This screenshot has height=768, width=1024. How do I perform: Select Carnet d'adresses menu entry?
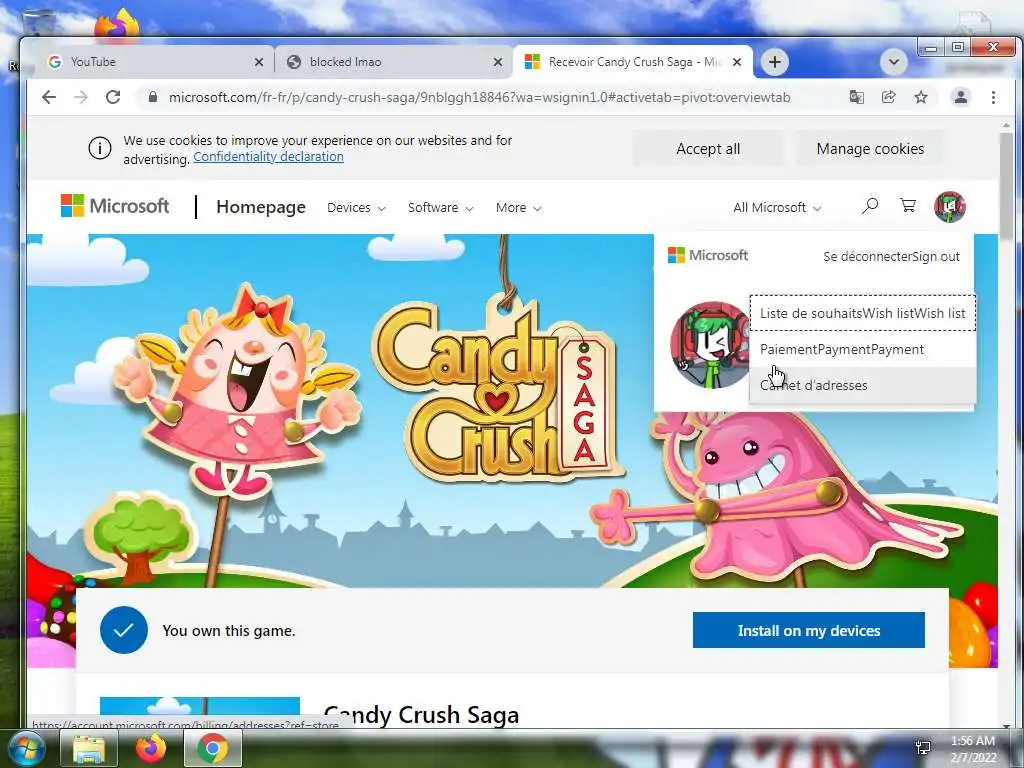click(862, 385)
